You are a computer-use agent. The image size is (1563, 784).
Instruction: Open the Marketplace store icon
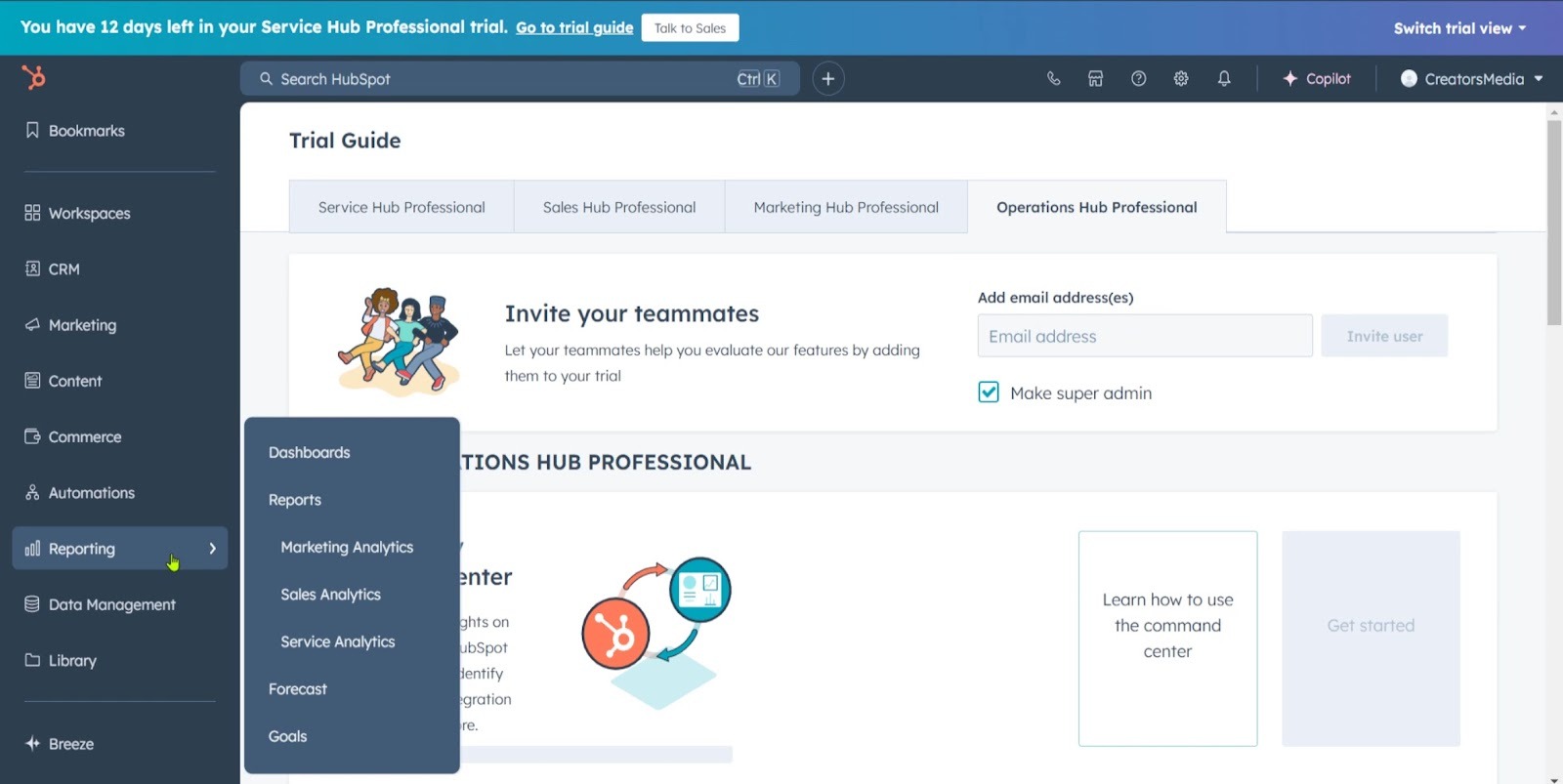pyautogui.click(x=1095, y=79)
